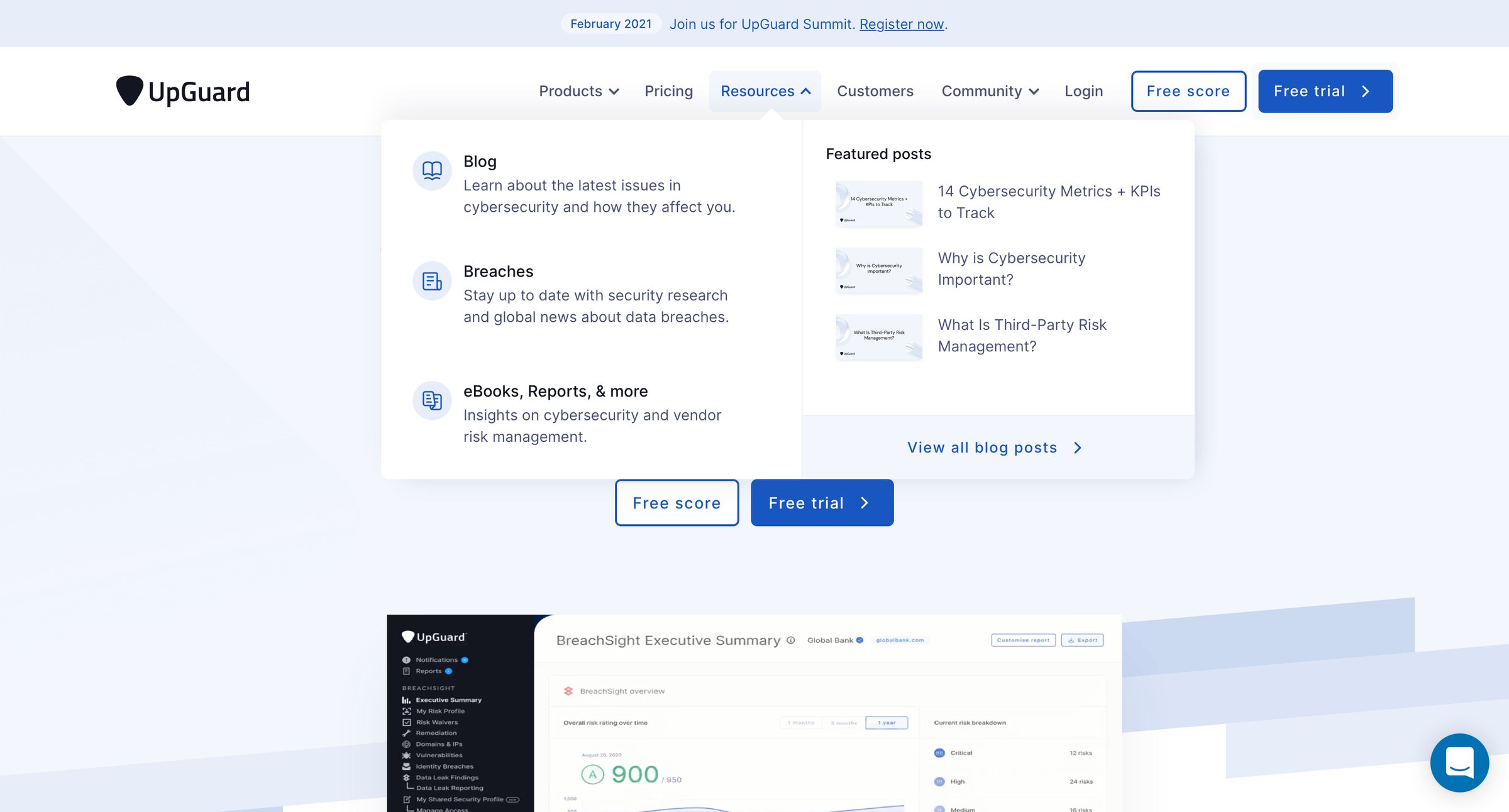Click the UpGuard shield logo
The height and width of the screenshot is (812, 1509).
tap(183, 91)
